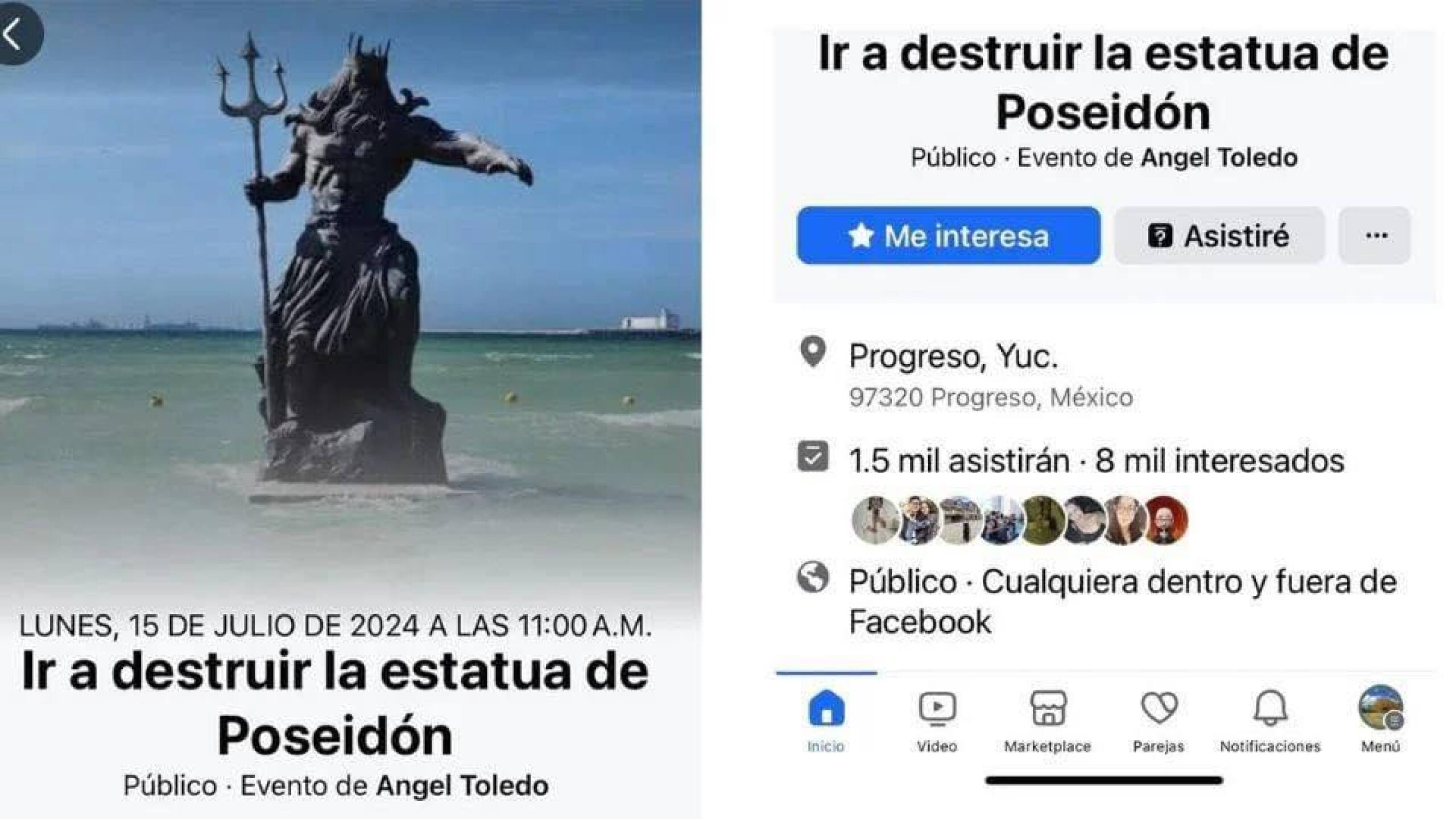Tap the Poseidon statue cover photo

tap(350, 284)
